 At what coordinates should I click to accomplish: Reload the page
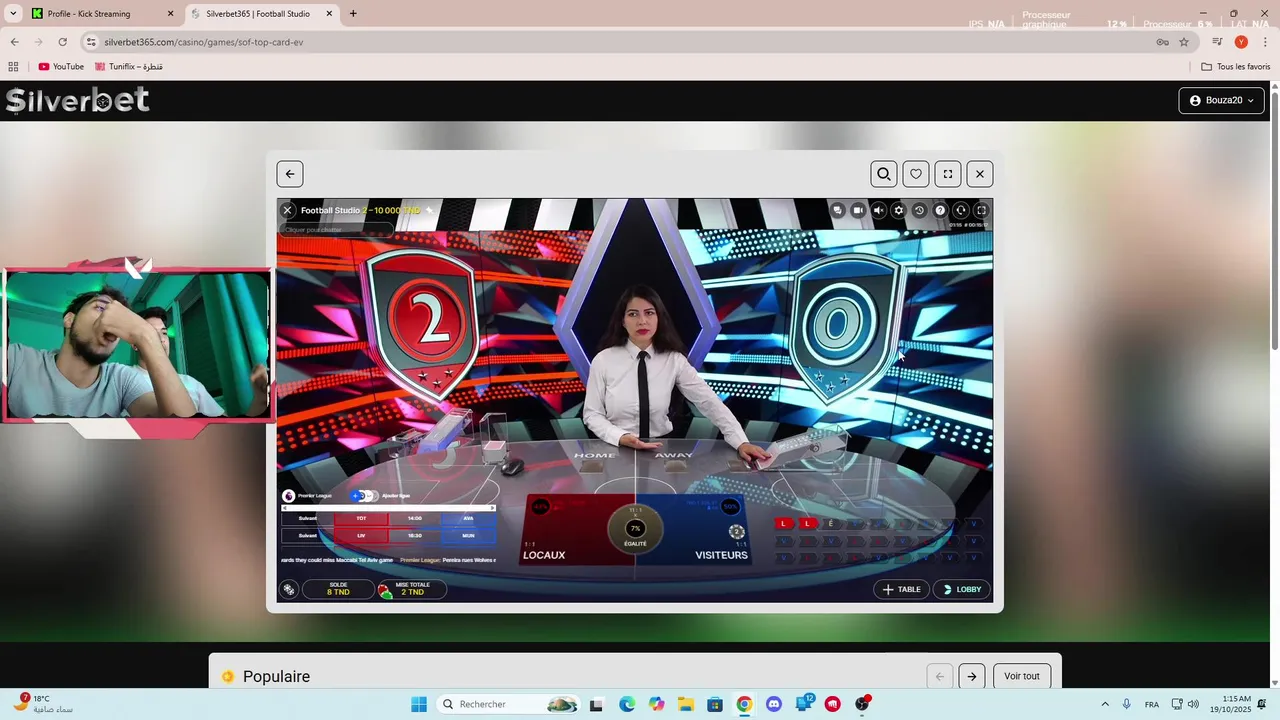[62, 42]
